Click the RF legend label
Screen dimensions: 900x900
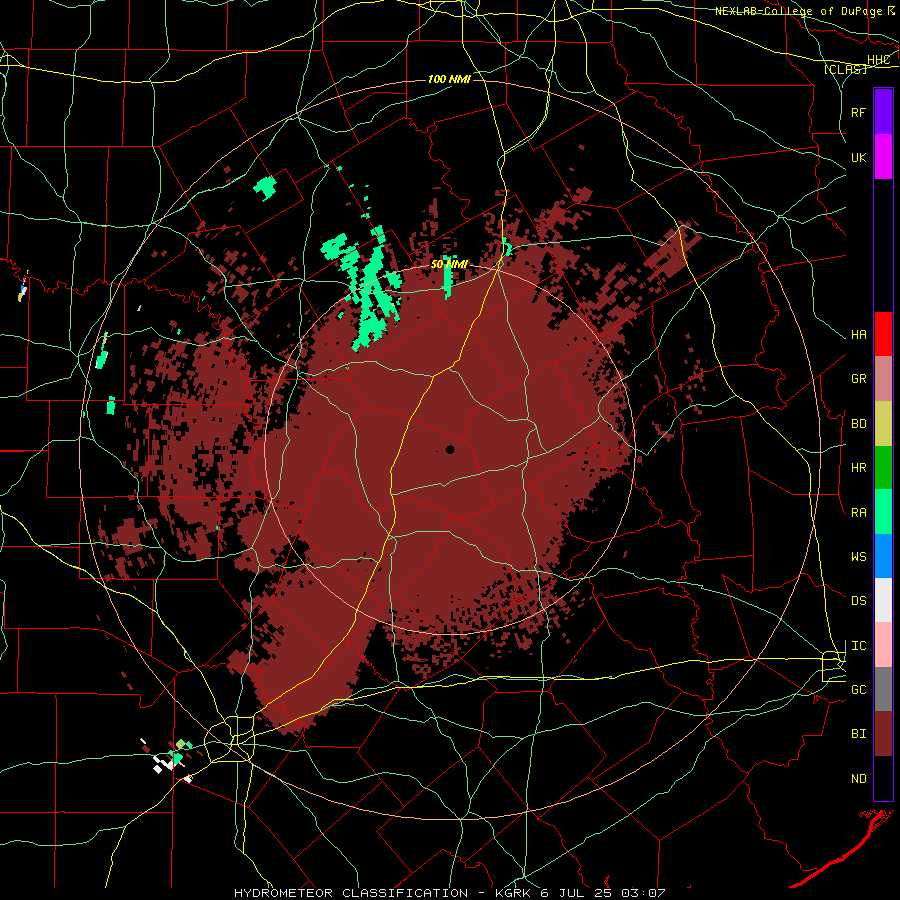[x=859, y=112]
